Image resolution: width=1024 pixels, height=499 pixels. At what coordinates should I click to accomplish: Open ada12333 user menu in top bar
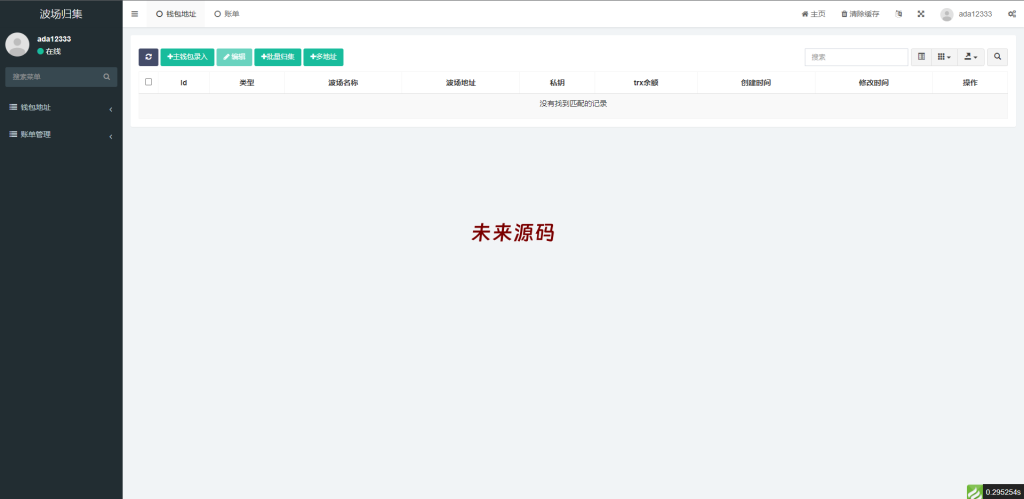[x=967, y=14]
